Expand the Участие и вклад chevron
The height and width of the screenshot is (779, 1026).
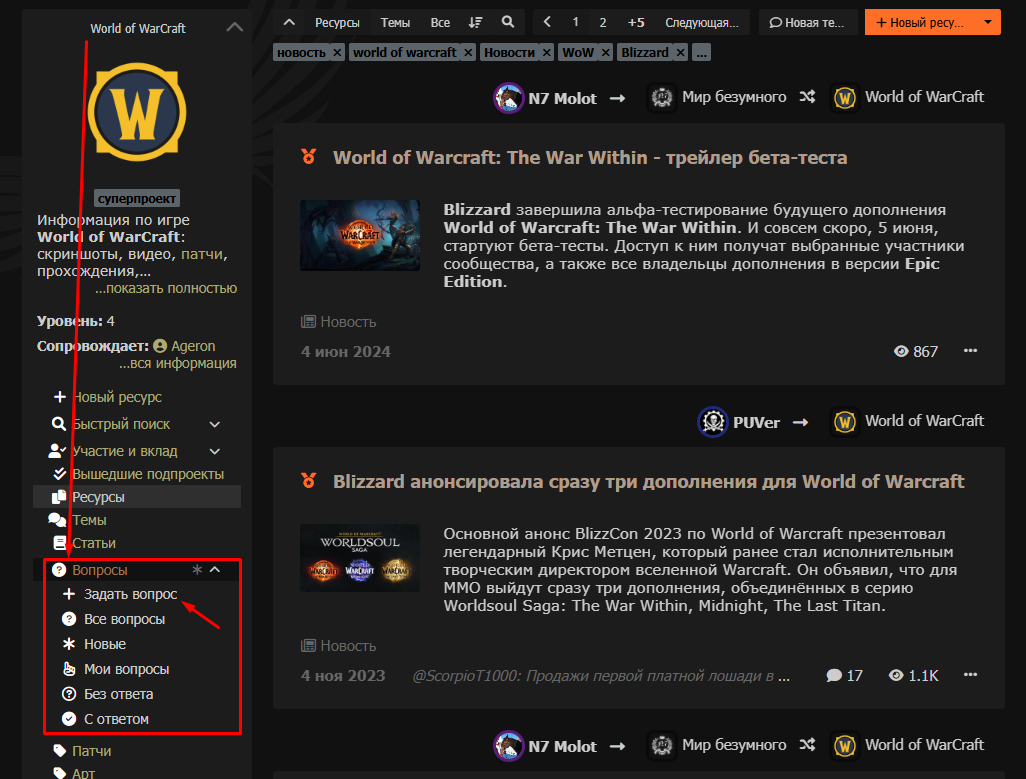[215, 451]
